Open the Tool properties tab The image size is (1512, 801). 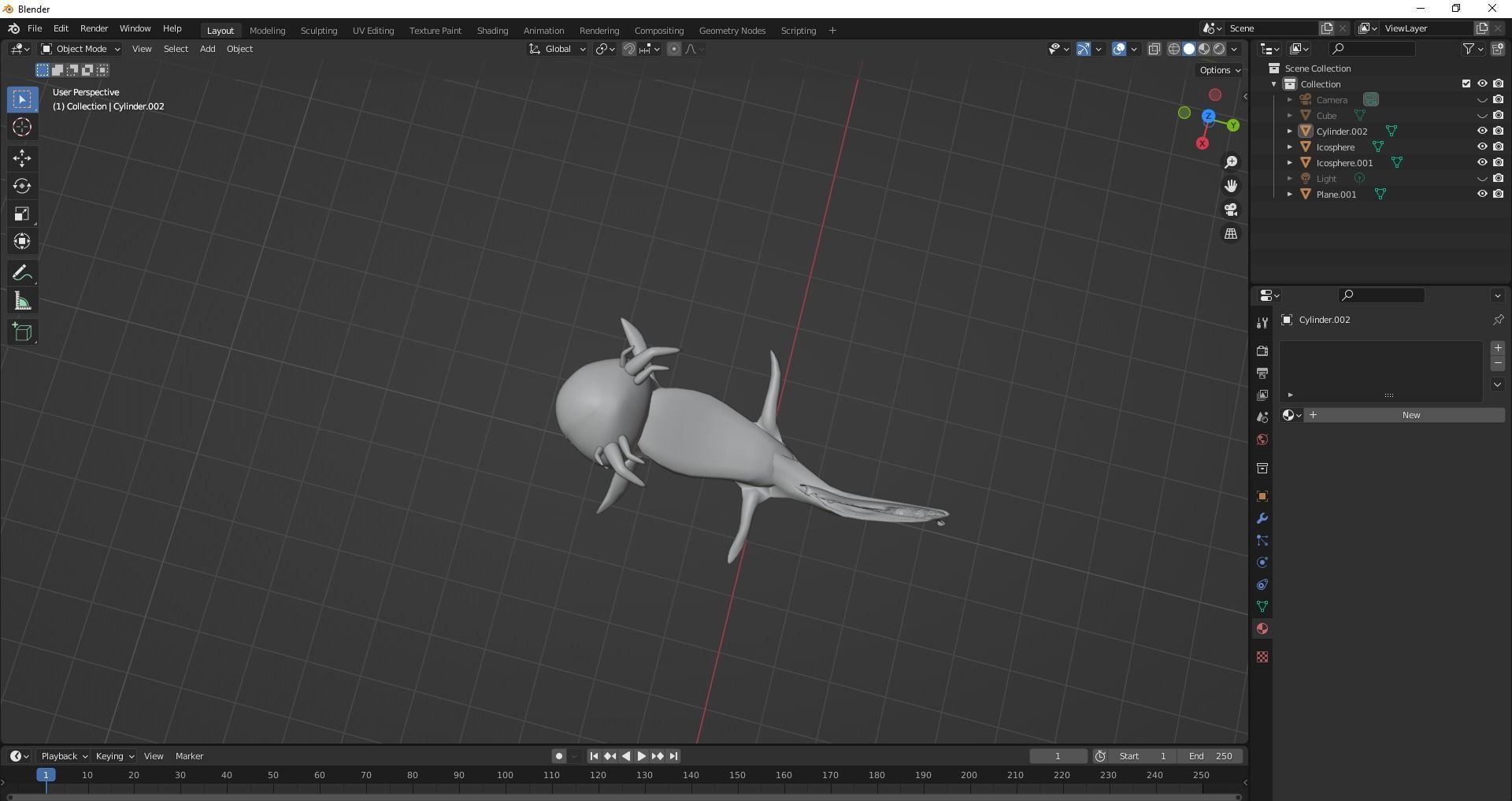pyautogui.click(x=1262, y=323)
